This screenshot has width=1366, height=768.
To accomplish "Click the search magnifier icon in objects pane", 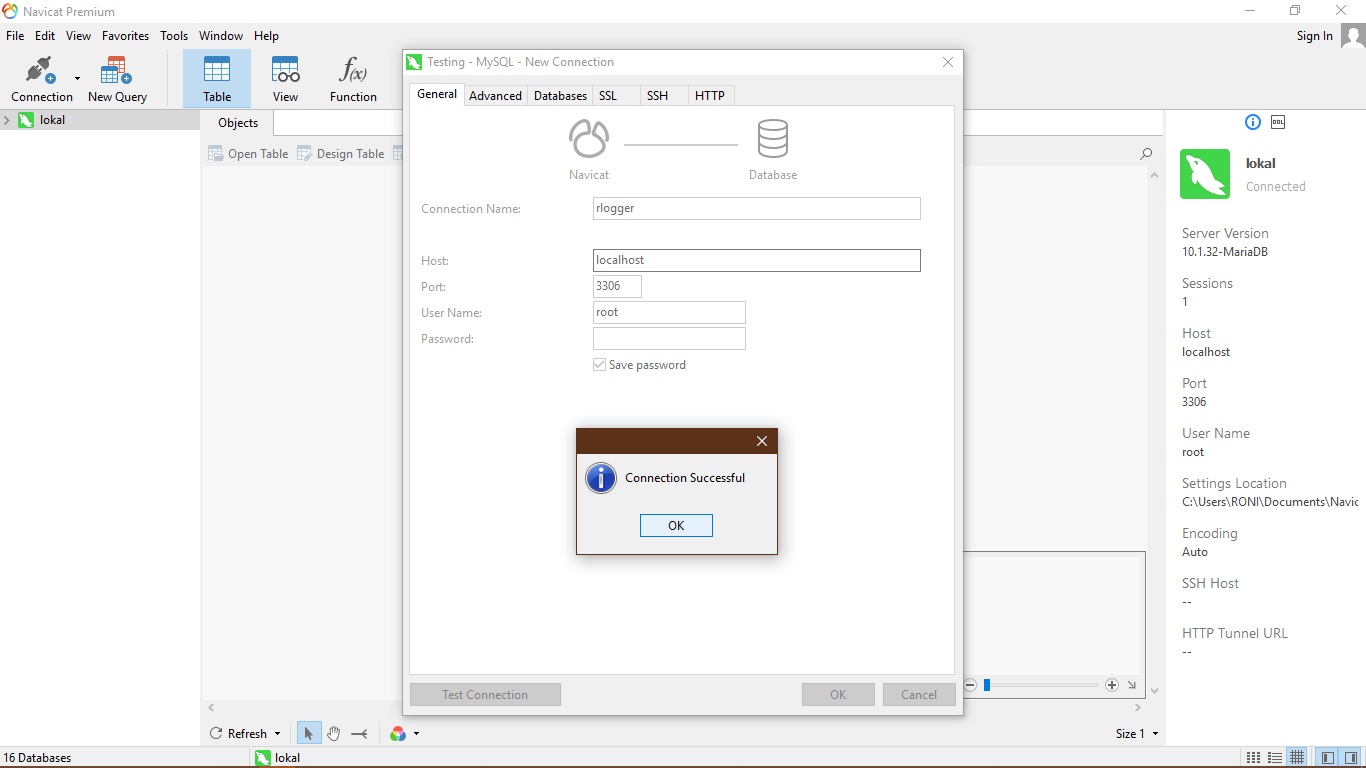I will pos(1146,154).
